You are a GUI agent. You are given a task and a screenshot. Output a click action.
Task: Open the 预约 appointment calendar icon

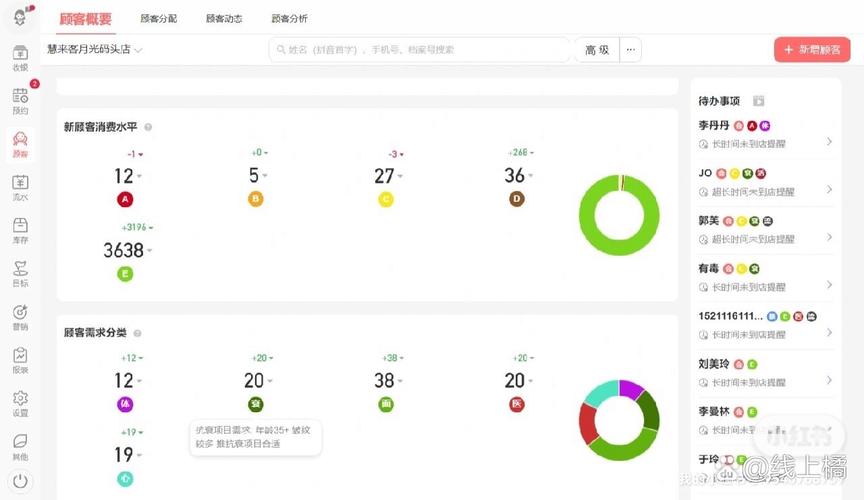pos(20,101)
